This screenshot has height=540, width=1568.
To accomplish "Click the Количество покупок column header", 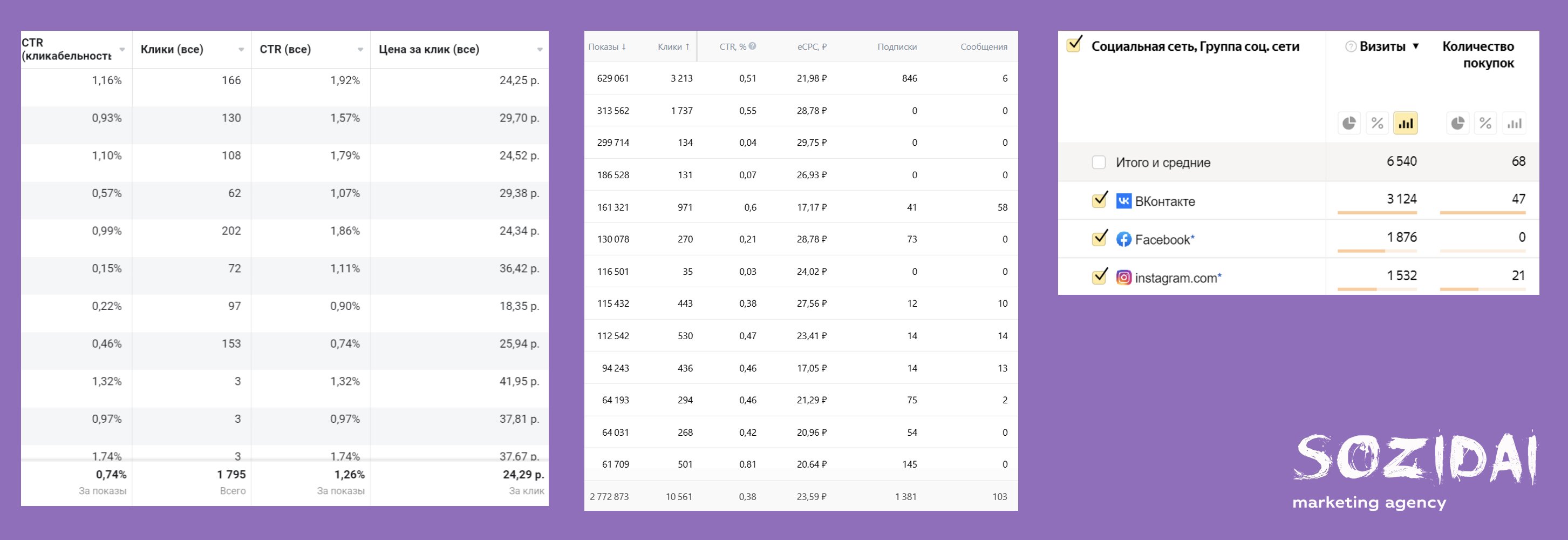I will coord(1478,55).
